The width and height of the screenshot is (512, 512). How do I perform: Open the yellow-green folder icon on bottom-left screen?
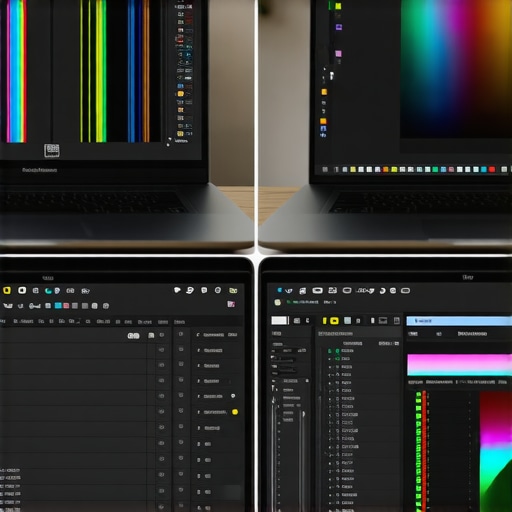233,291
